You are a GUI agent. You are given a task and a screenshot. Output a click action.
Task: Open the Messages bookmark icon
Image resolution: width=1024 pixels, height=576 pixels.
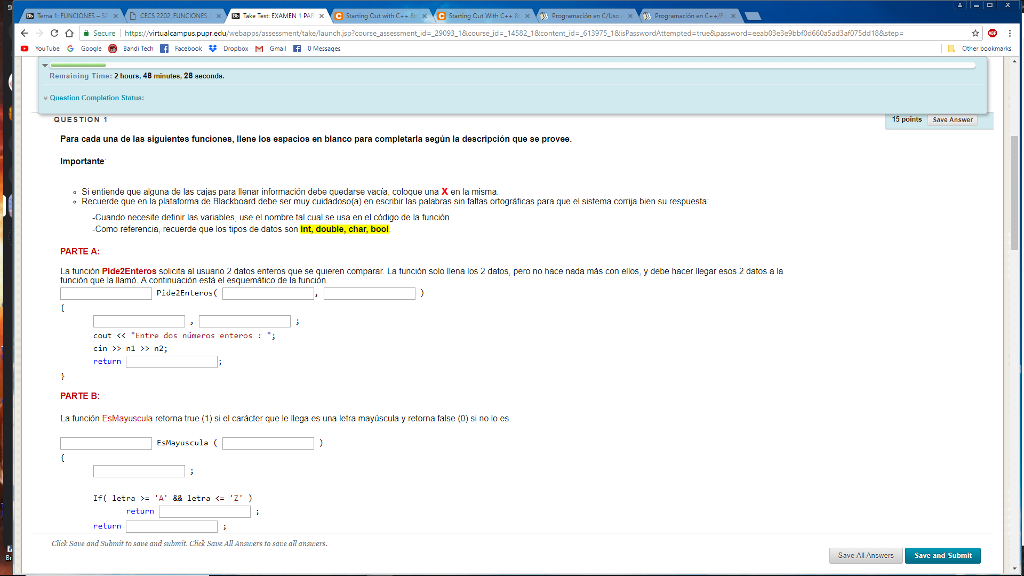(x=297, y=47)
